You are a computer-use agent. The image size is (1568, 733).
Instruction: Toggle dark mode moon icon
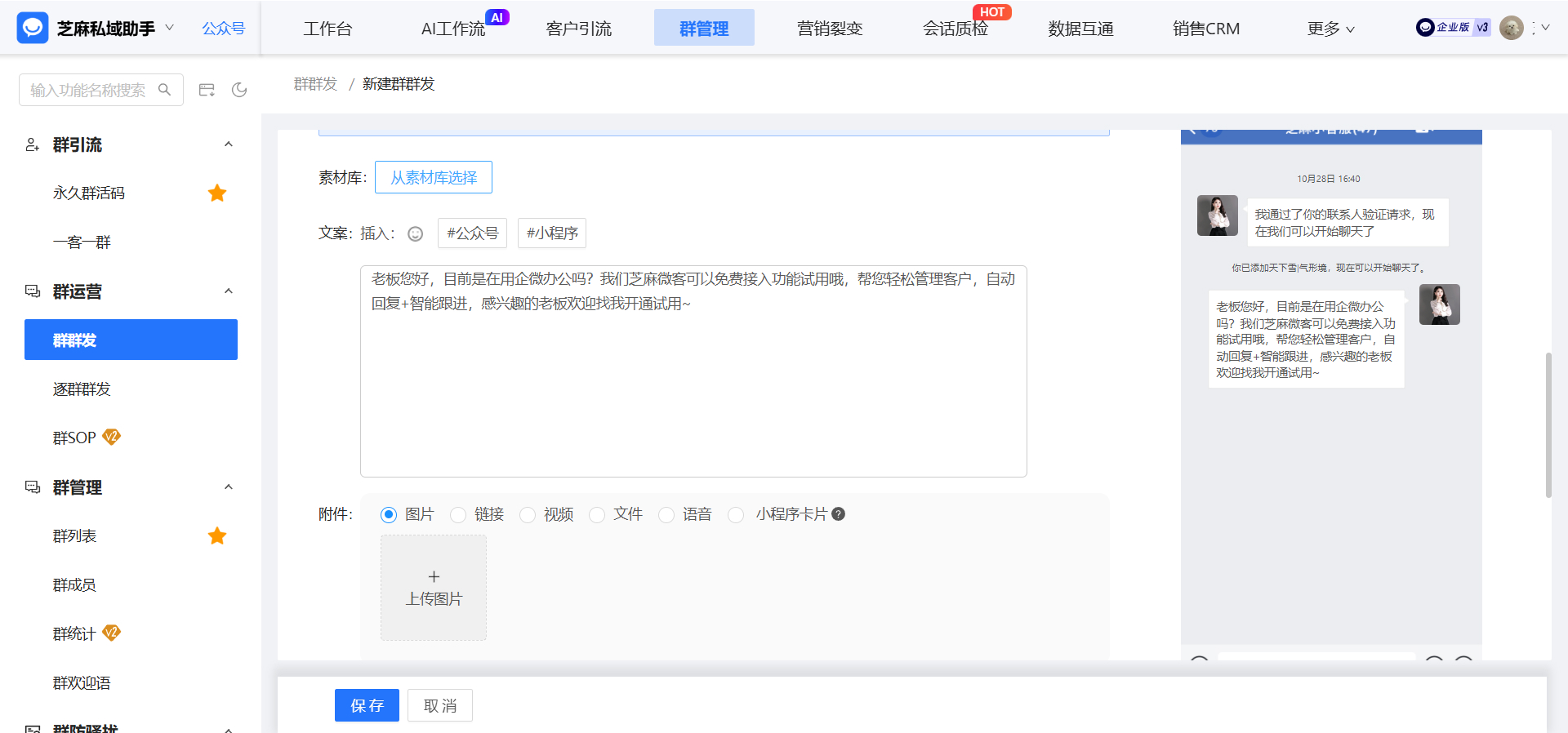(239, 90)
